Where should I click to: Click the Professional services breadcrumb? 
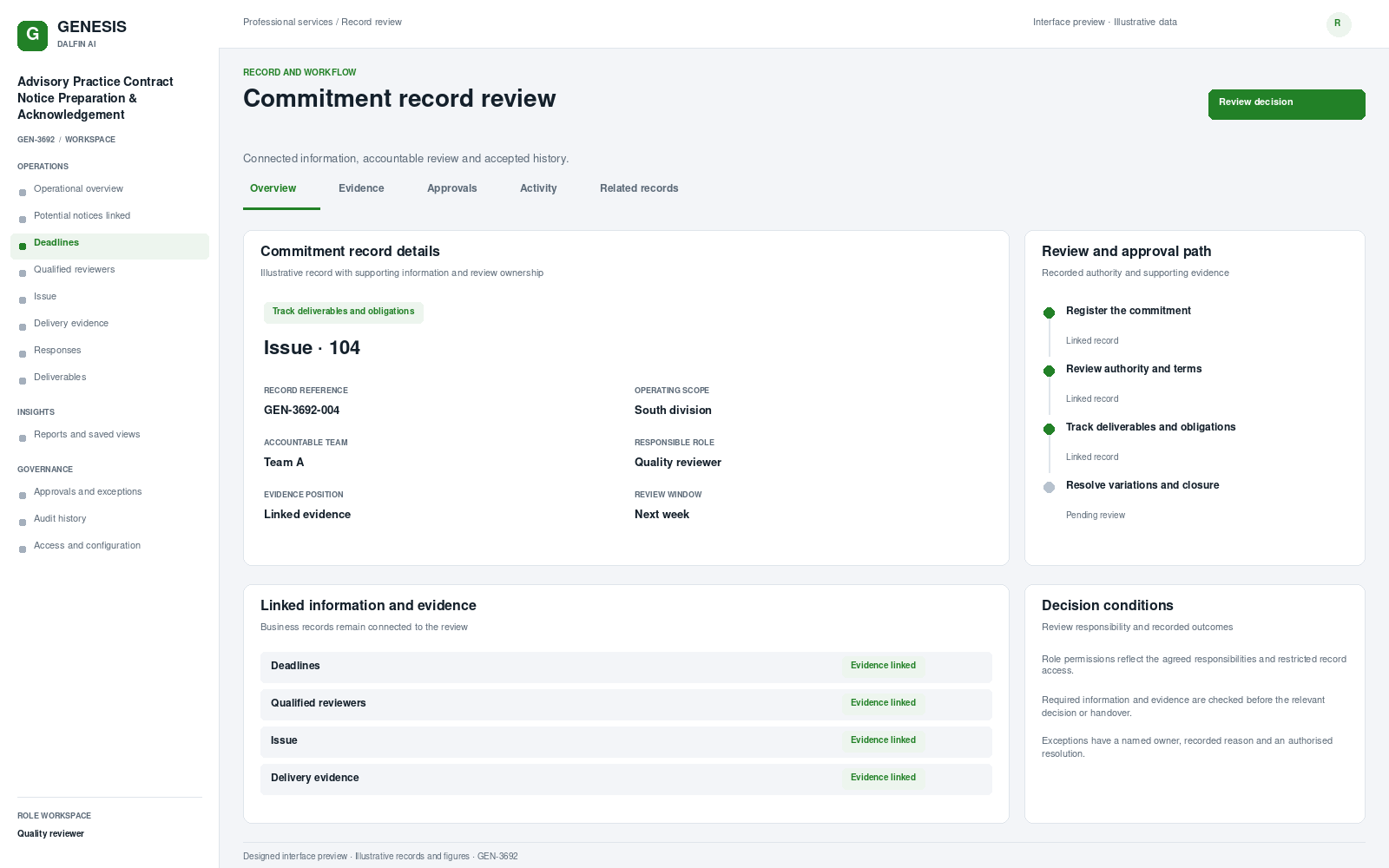[x=287, y=23]
